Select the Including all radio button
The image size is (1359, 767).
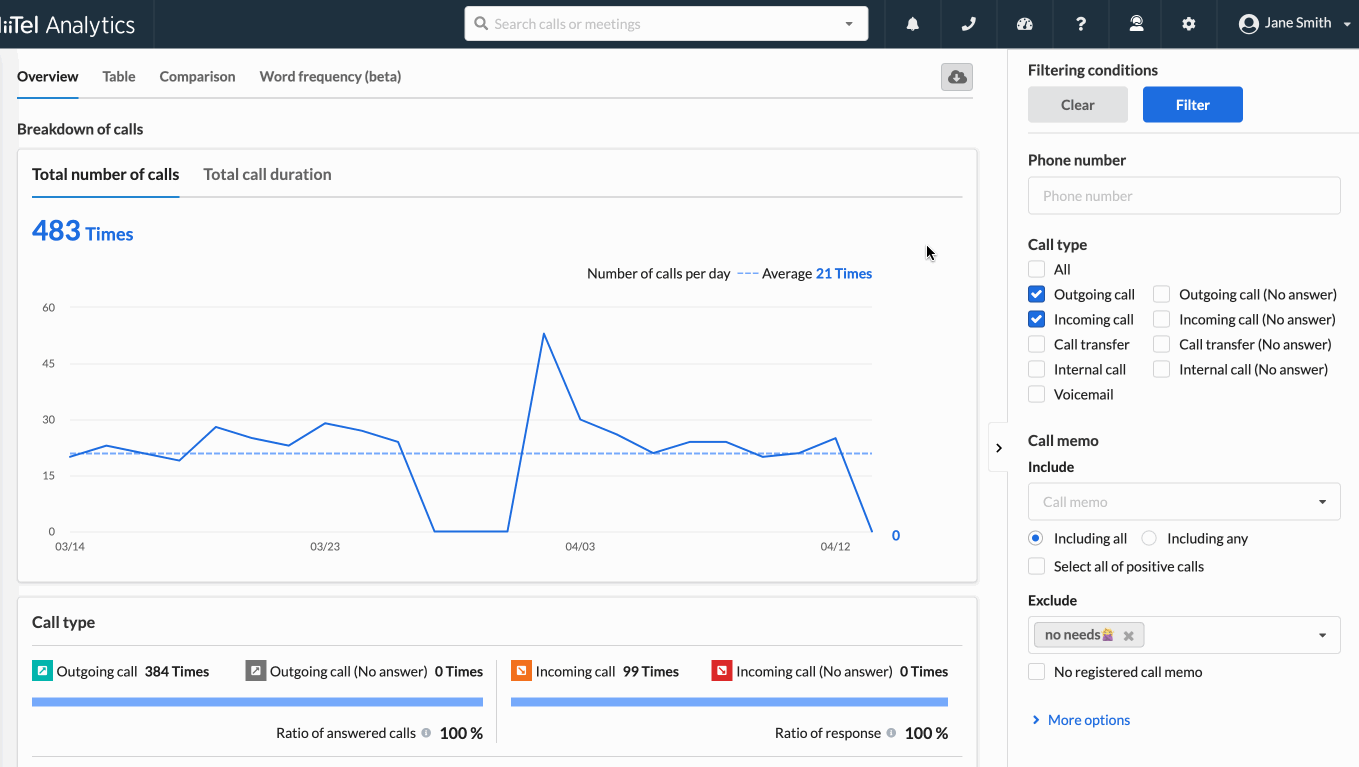(x=1036, y=538)
